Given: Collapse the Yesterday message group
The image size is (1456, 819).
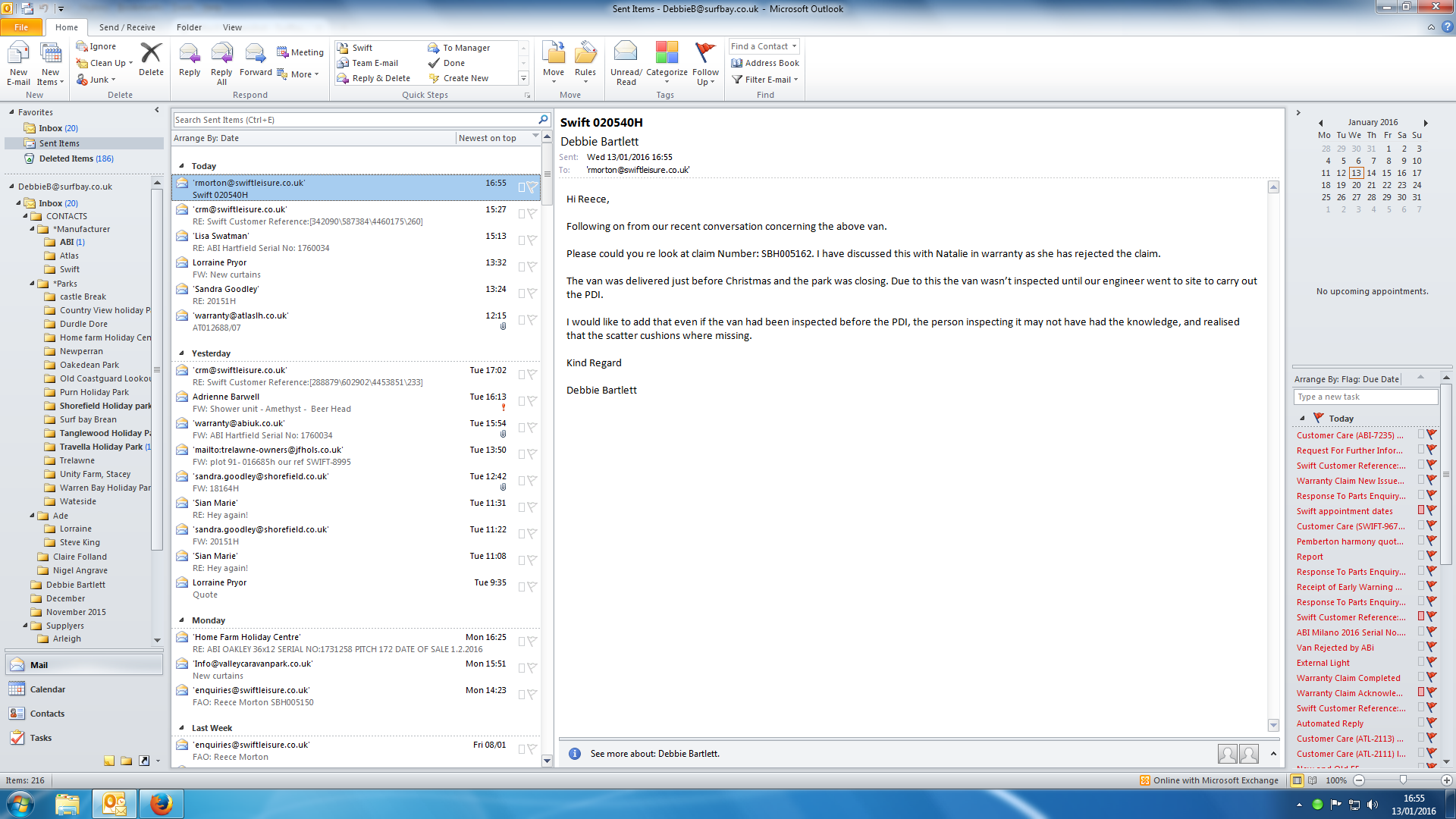Looking at the screenshot, I should 181,353.
